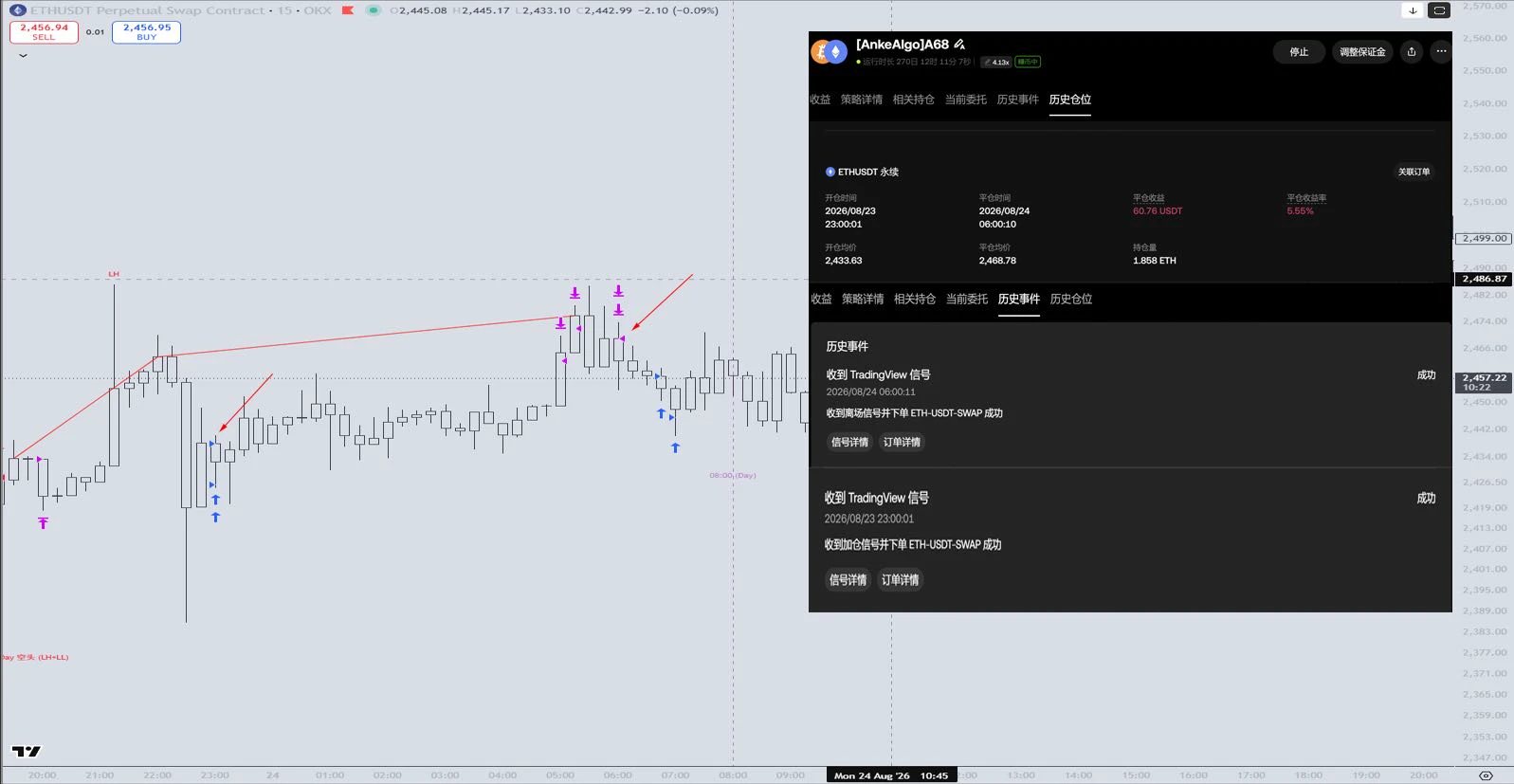Switch to 历史事件 tab above the position card
The height and width of the screenshot is (784, 1514).
pos(1018,100)
